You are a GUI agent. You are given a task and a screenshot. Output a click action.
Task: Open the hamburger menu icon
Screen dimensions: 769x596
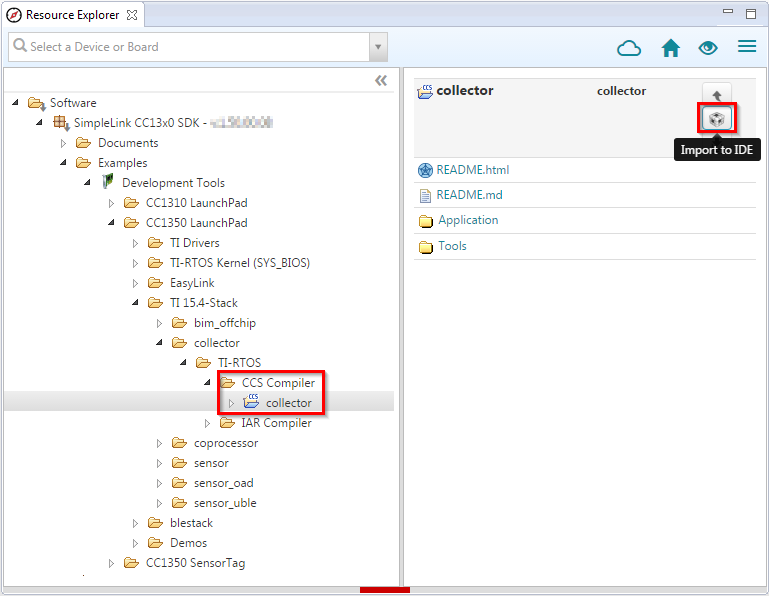click(x=746, y=47)
